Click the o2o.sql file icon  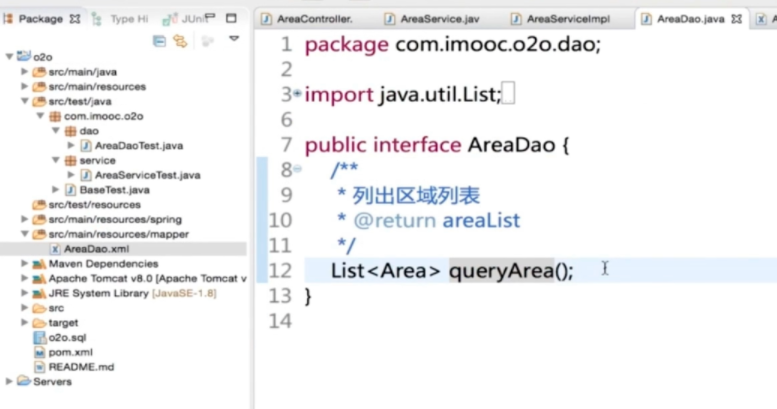click(x=40, y=338)
